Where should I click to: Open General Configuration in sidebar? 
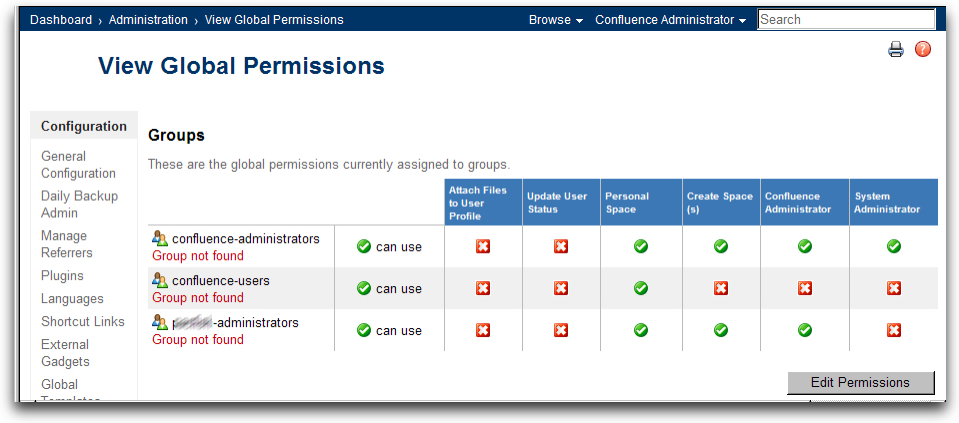78,165
